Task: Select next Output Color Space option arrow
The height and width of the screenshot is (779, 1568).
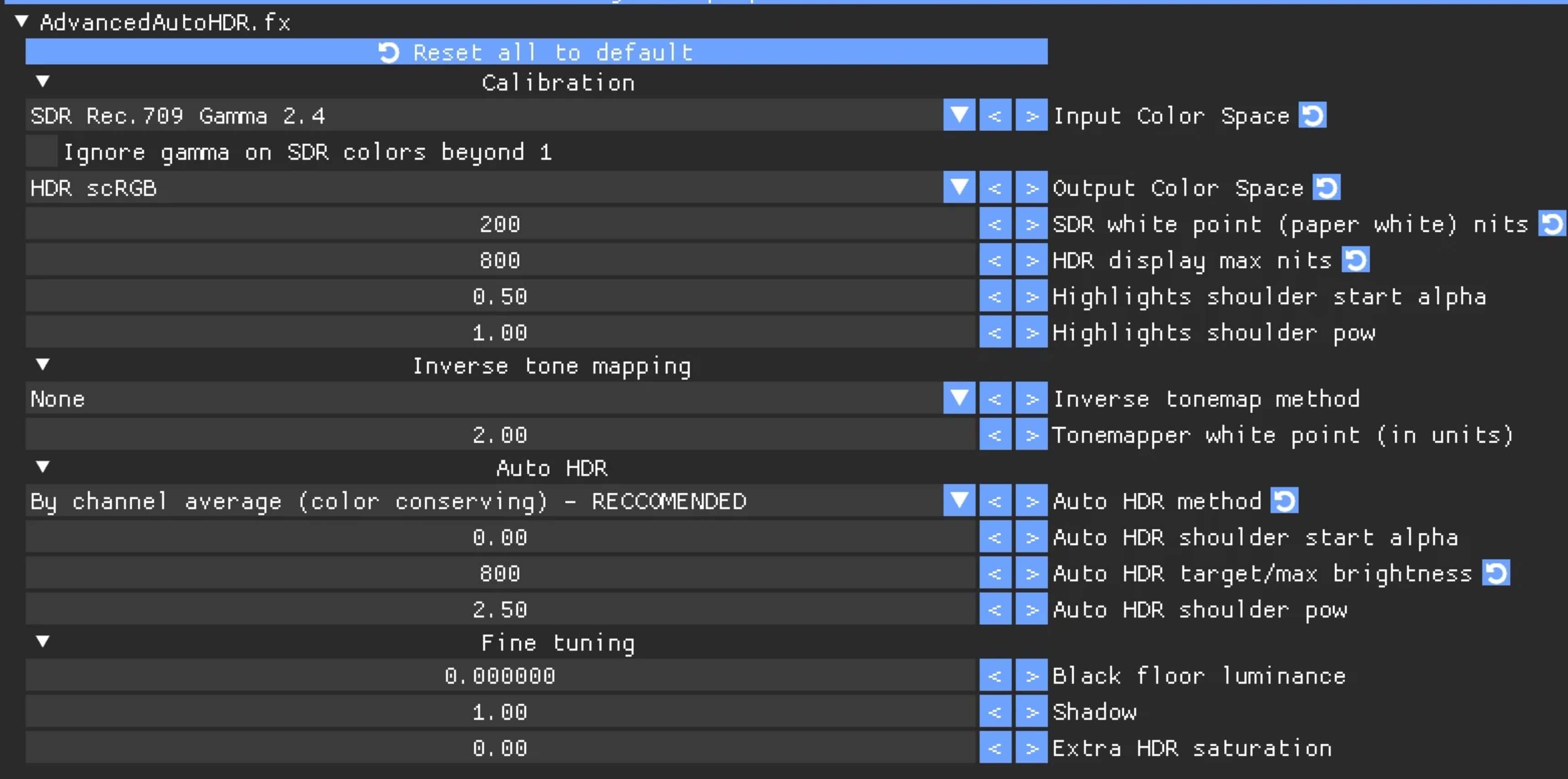Action: (1031, 188)
